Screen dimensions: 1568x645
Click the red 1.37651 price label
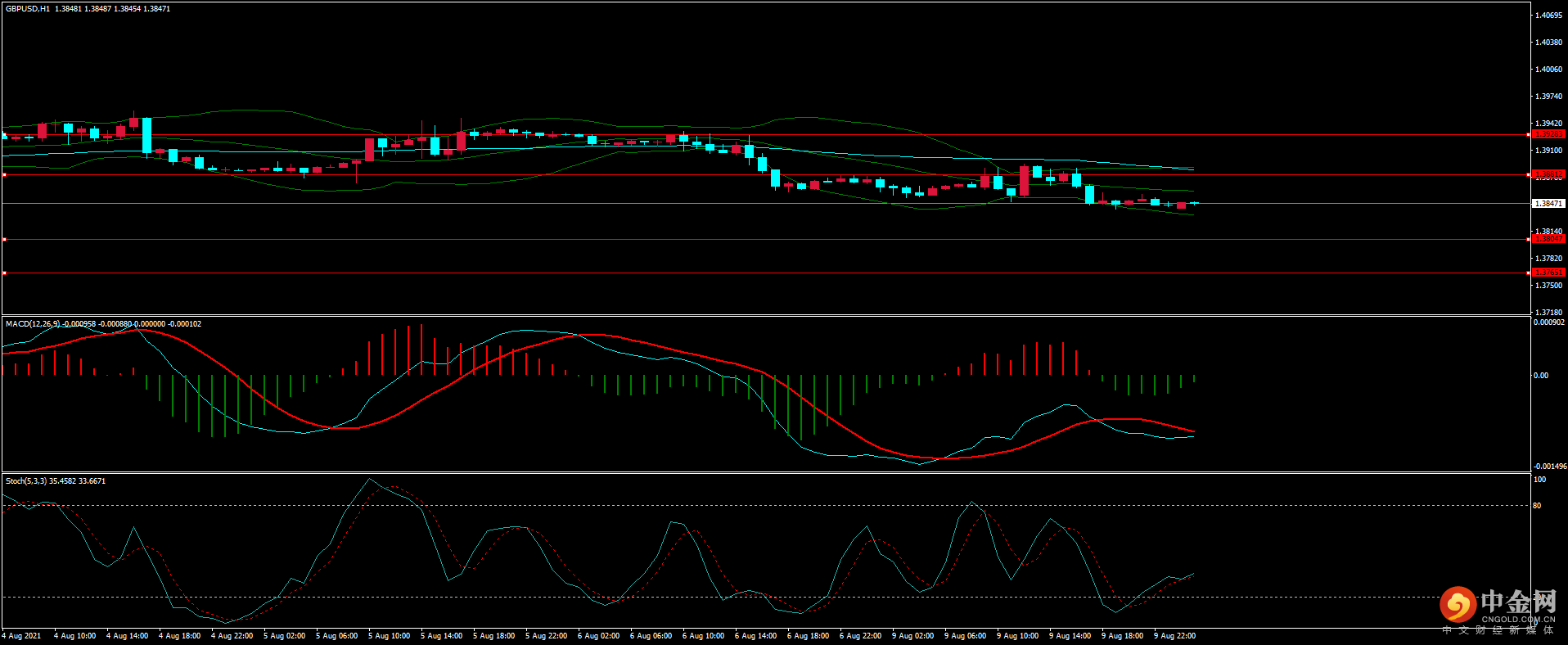point(1548,273)
